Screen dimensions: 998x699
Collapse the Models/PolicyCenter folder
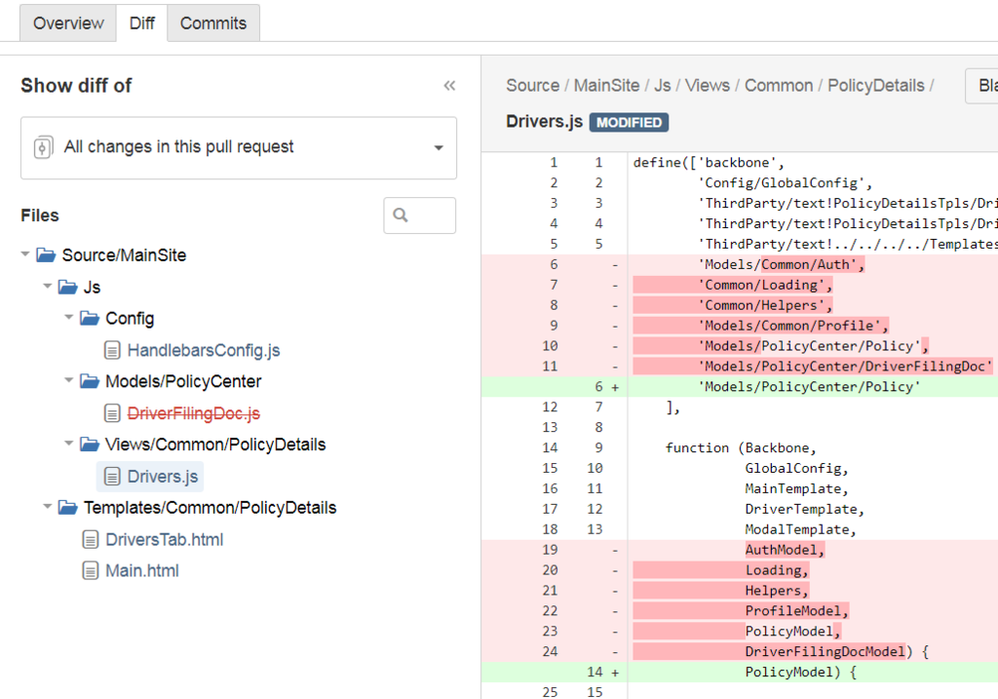click(69, 380)
